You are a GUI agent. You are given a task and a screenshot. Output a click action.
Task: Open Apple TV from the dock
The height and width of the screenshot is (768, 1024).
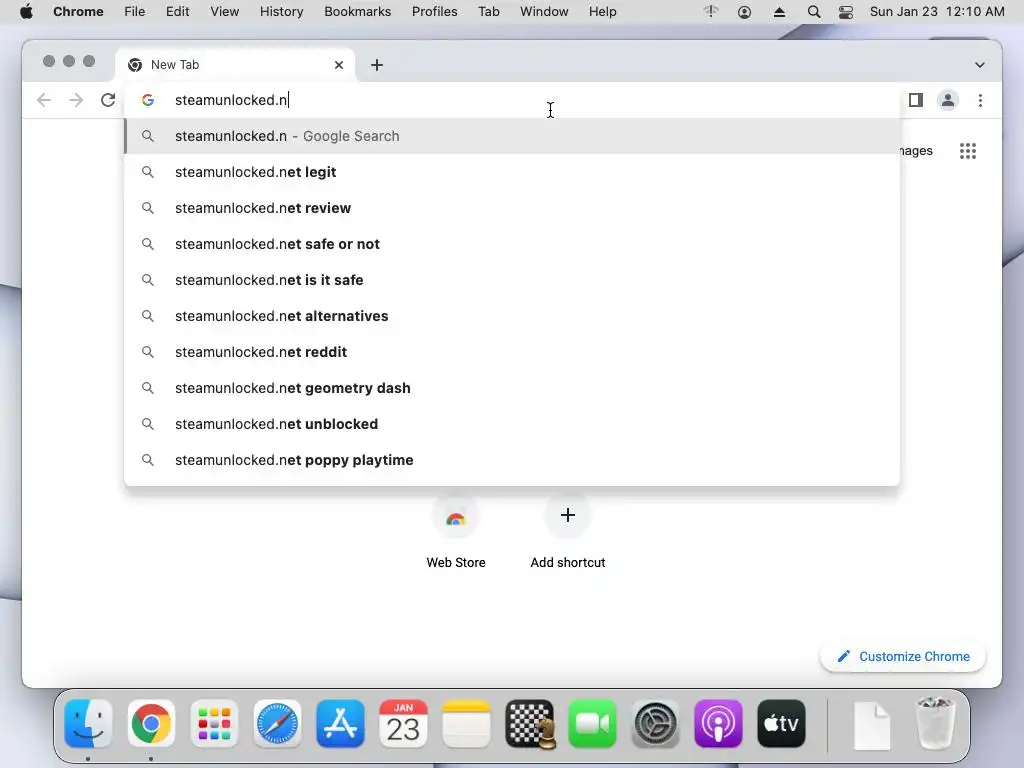point(781,724)
